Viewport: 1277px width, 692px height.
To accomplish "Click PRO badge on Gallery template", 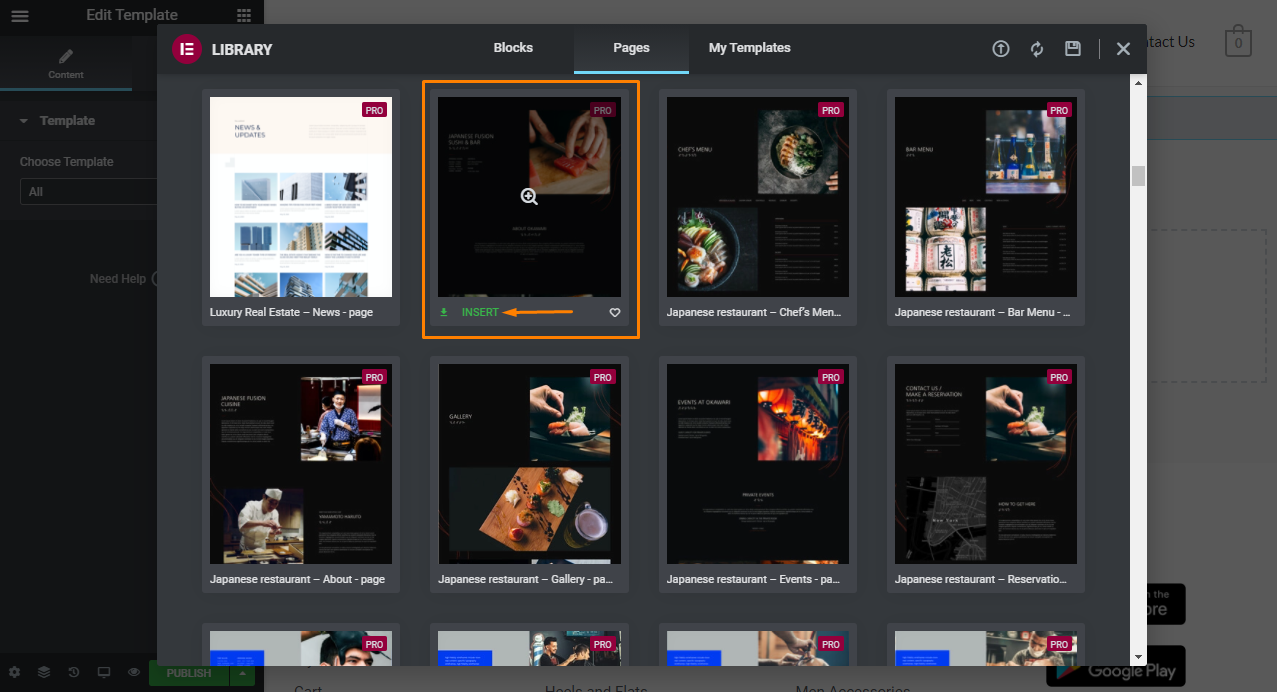I will pos(602,377).
